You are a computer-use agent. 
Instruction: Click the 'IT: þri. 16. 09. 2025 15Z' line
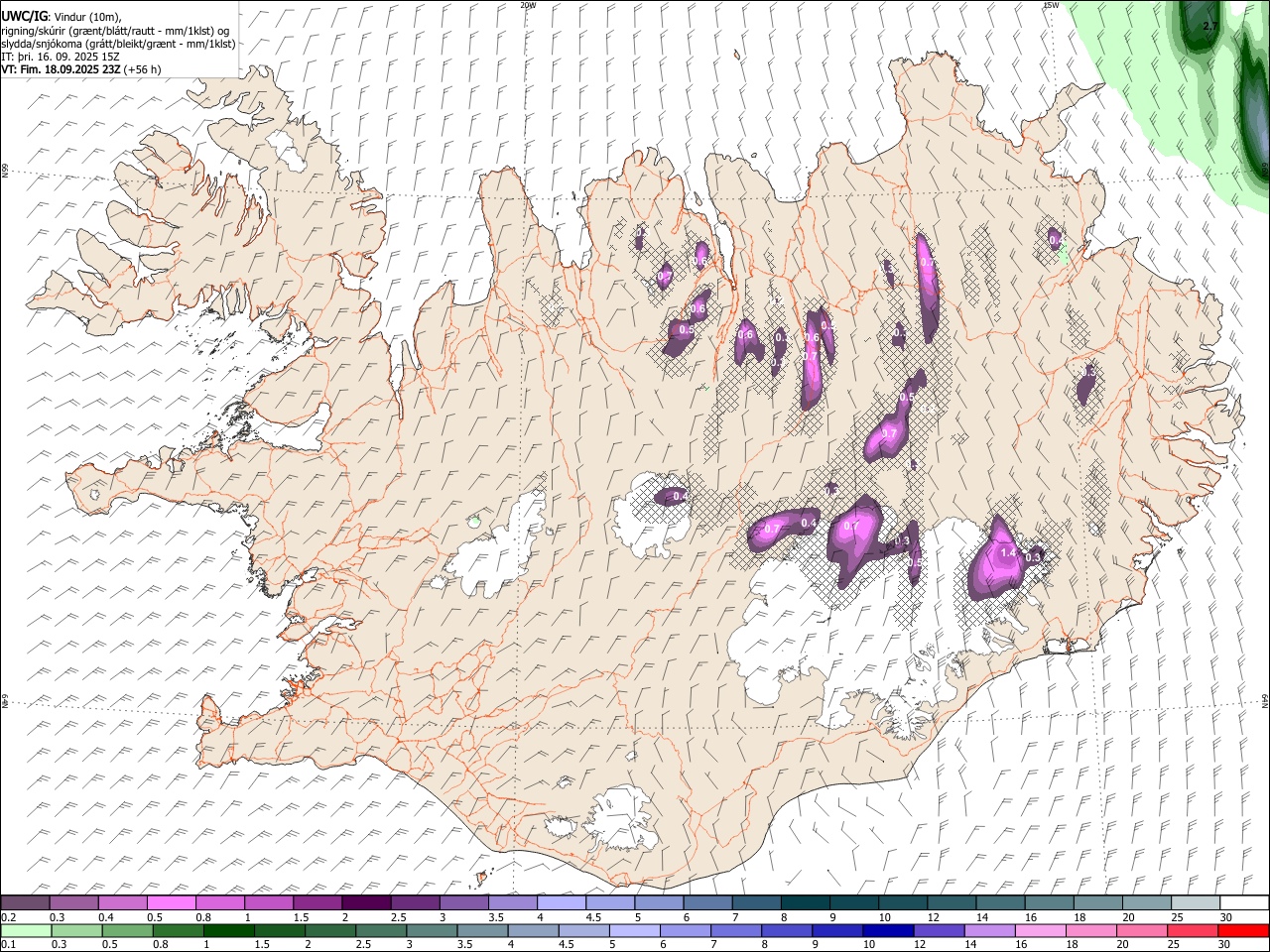pos(61,57)
